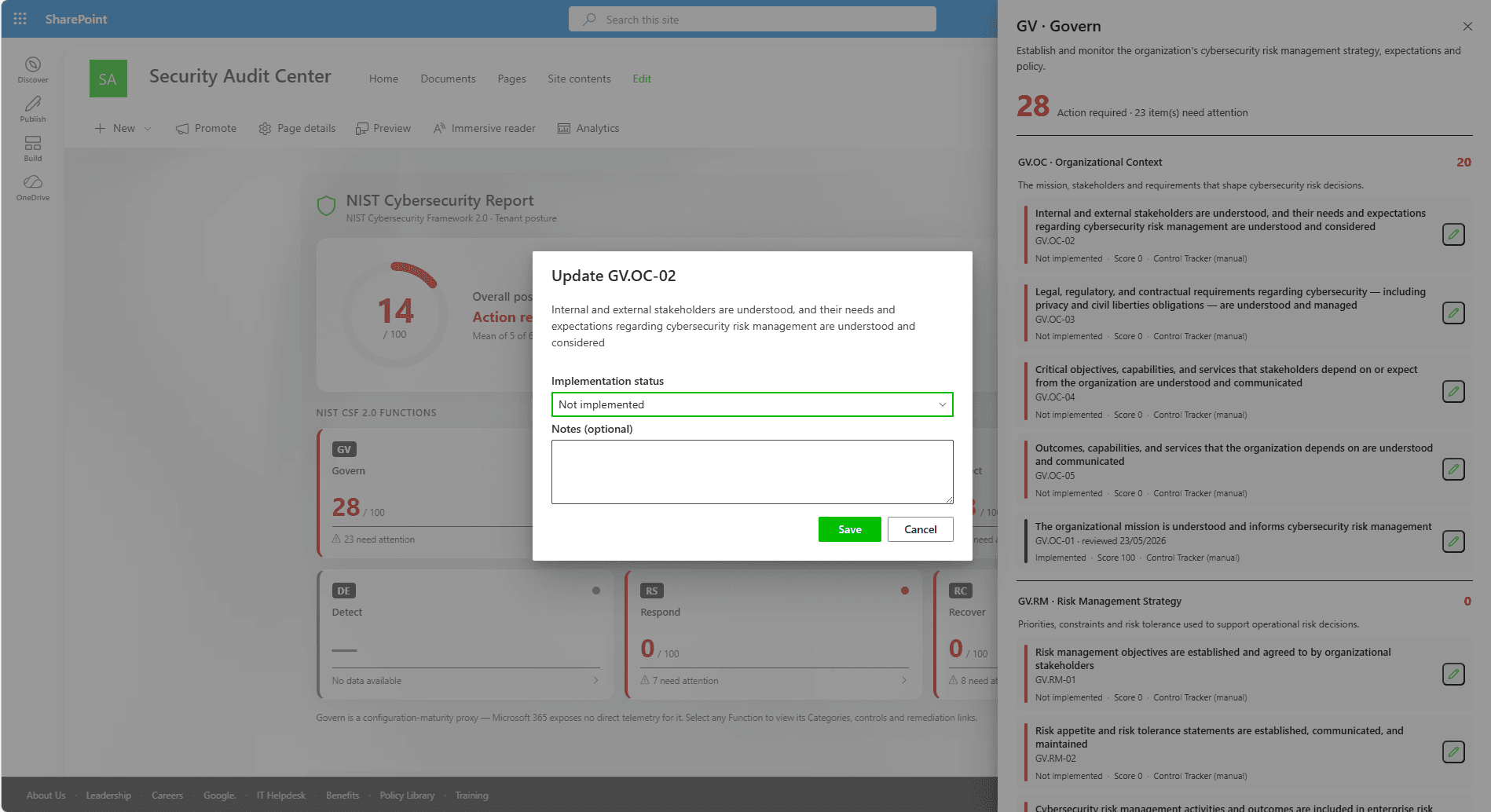Click 'No data available' on Detect card
The height and width of the screenshot is (812, 1491).
[366, 681]
